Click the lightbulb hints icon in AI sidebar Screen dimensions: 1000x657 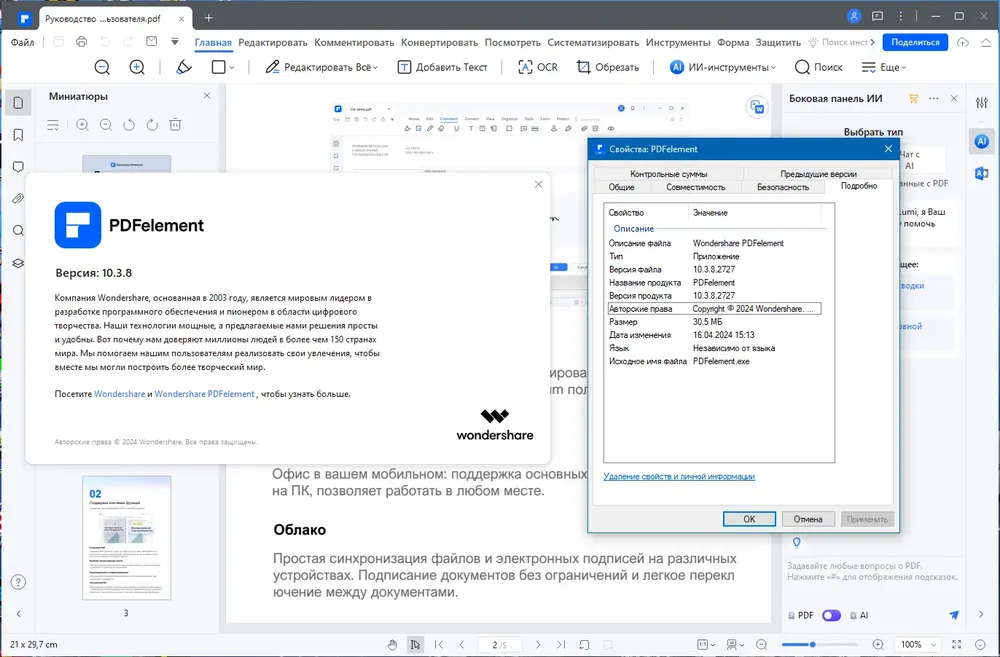click(796, 543)
